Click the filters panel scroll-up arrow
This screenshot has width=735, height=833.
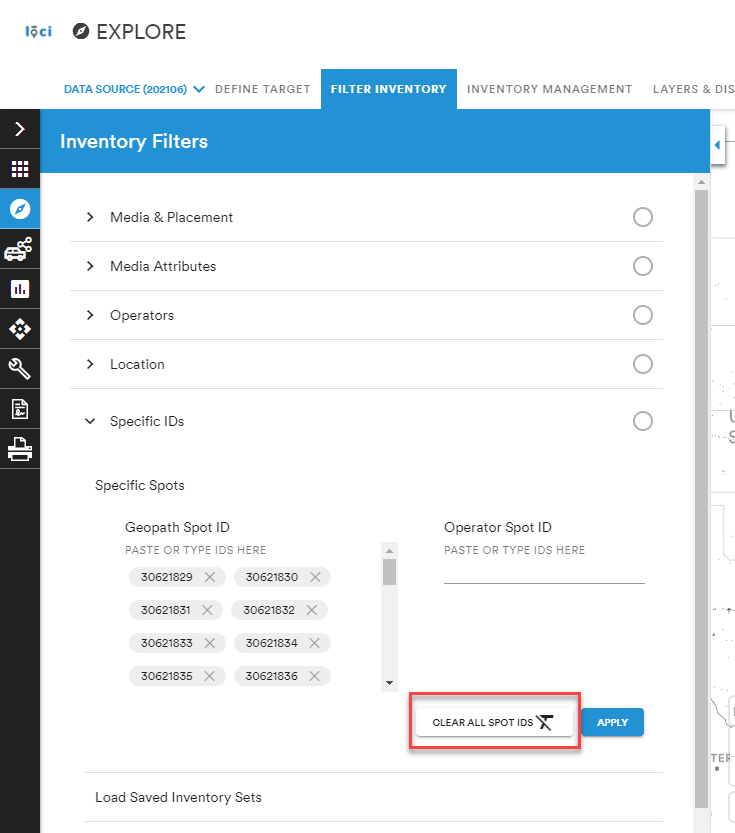702,182
